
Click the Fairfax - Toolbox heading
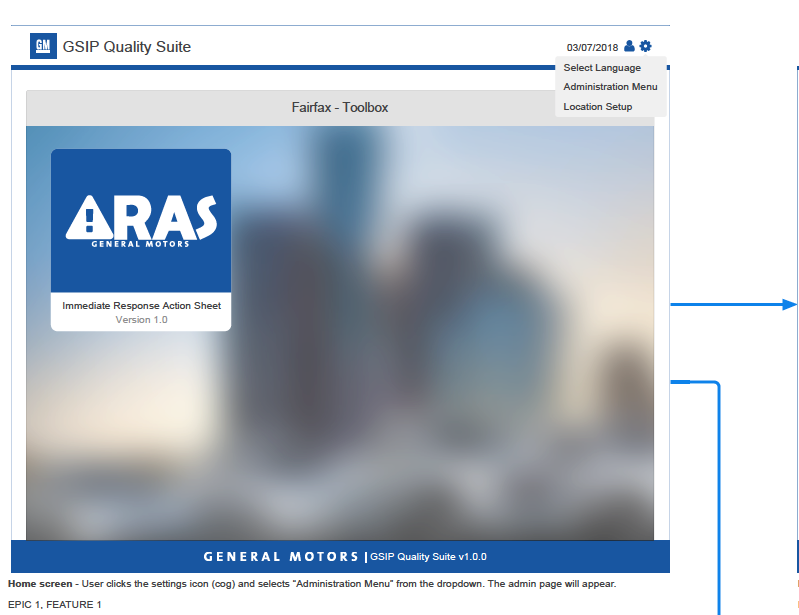click(340, 108)
